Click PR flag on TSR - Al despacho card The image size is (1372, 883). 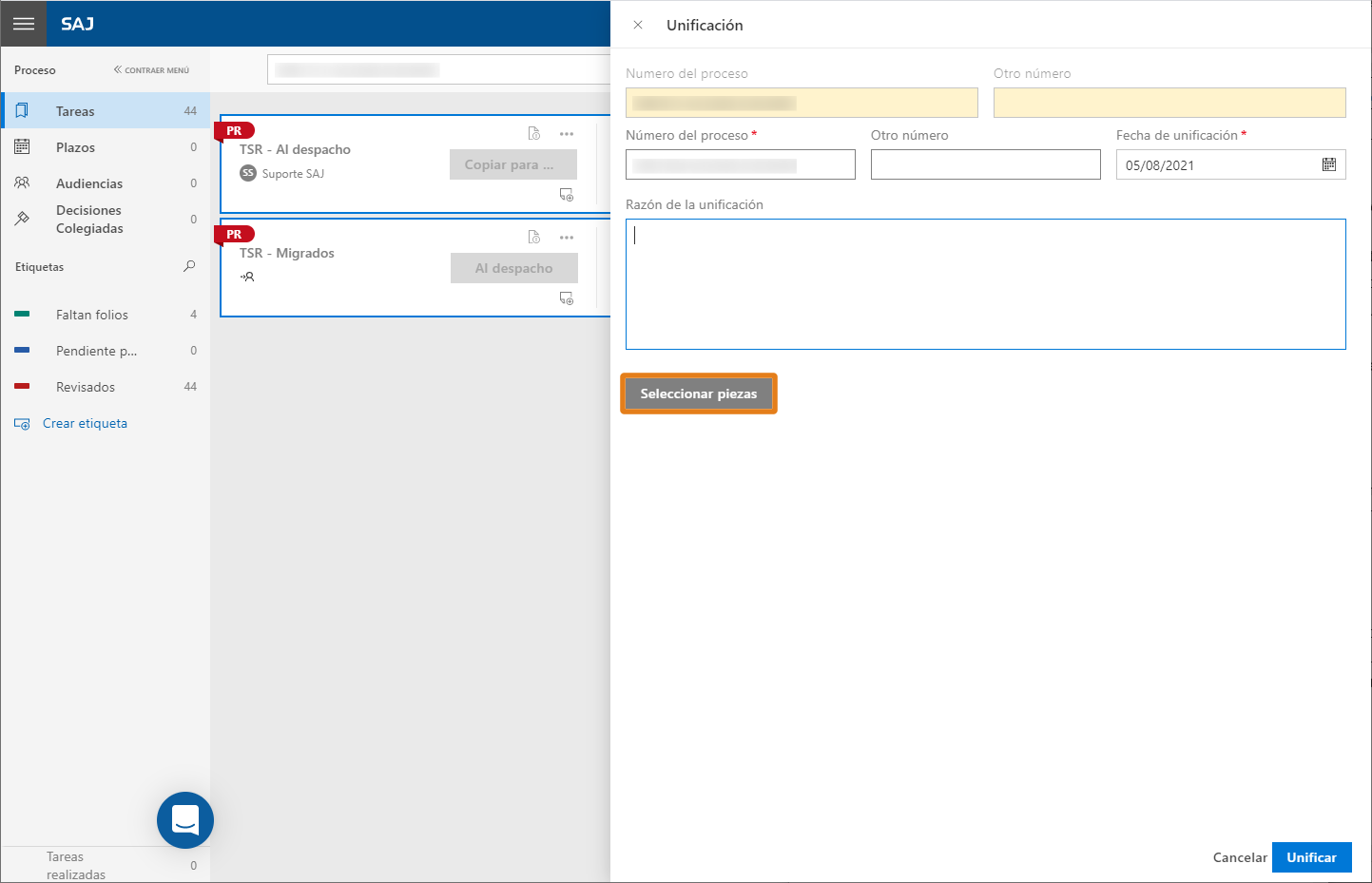click(234, 131)
